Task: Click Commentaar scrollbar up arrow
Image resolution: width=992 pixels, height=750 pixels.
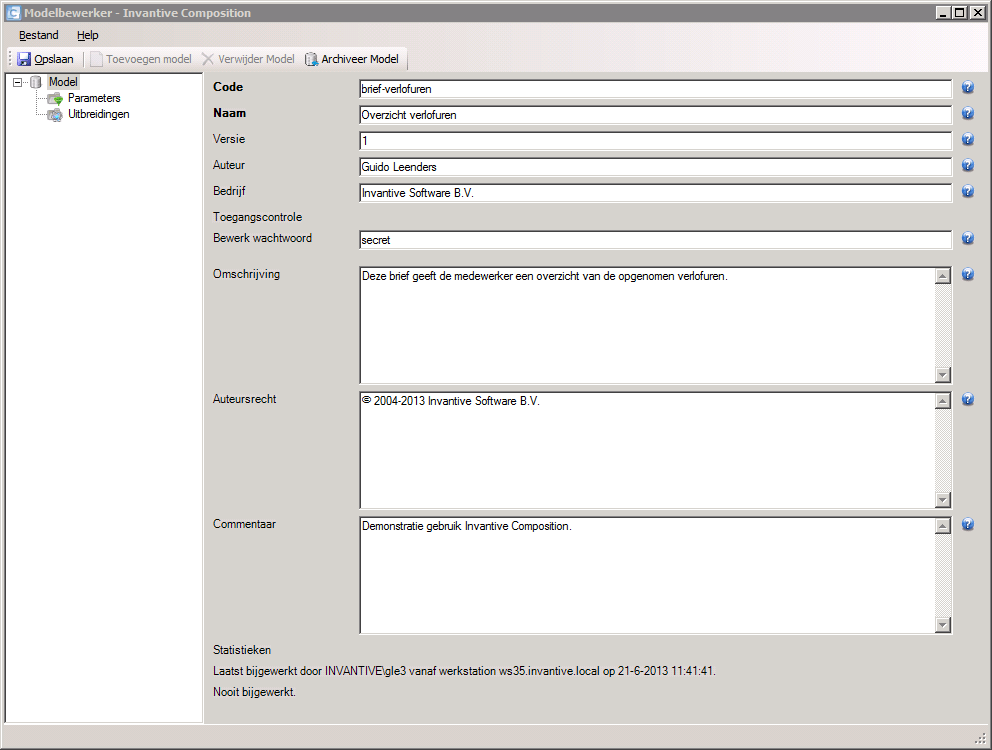Action: [943, 526]
